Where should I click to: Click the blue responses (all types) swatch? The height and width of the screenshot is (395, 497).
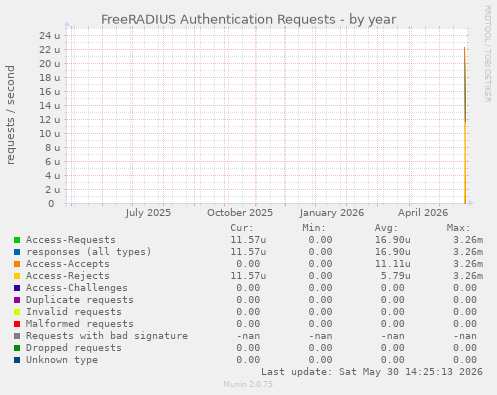coord(17,252)
